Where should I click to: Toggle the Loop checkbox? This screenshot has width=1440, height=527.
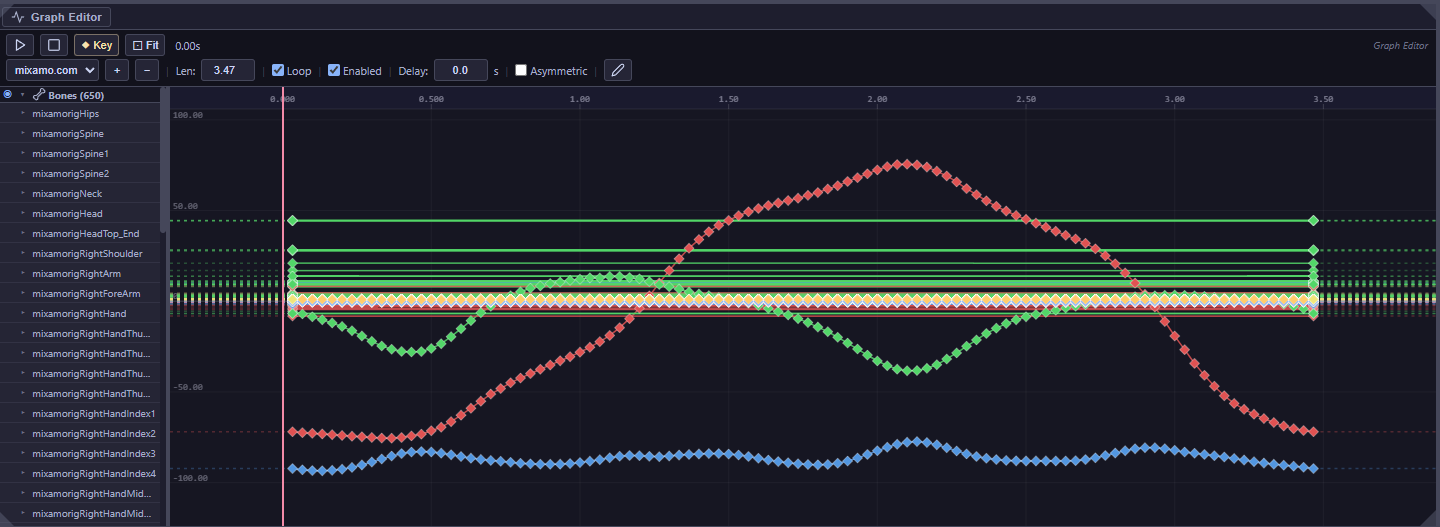tap(278, 70)
